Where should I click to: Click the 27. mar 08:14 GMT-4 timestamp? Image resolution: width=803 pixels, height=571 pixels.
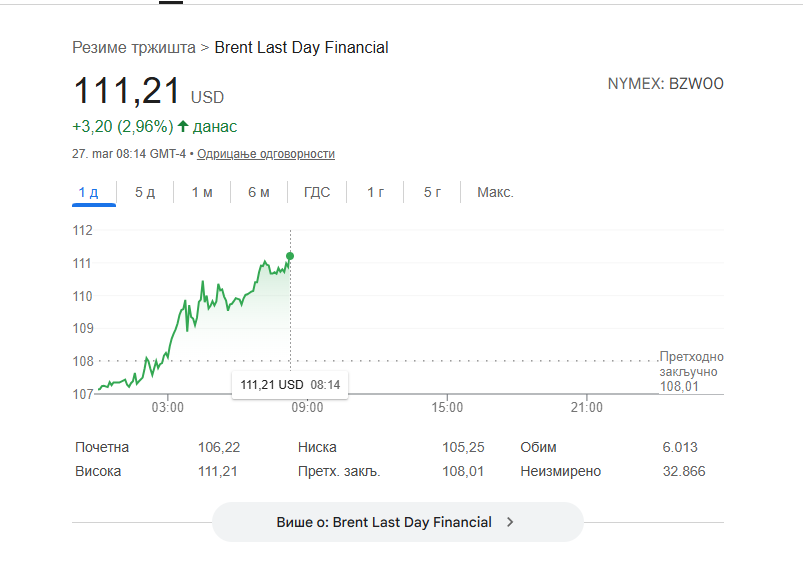click(129, 154)
